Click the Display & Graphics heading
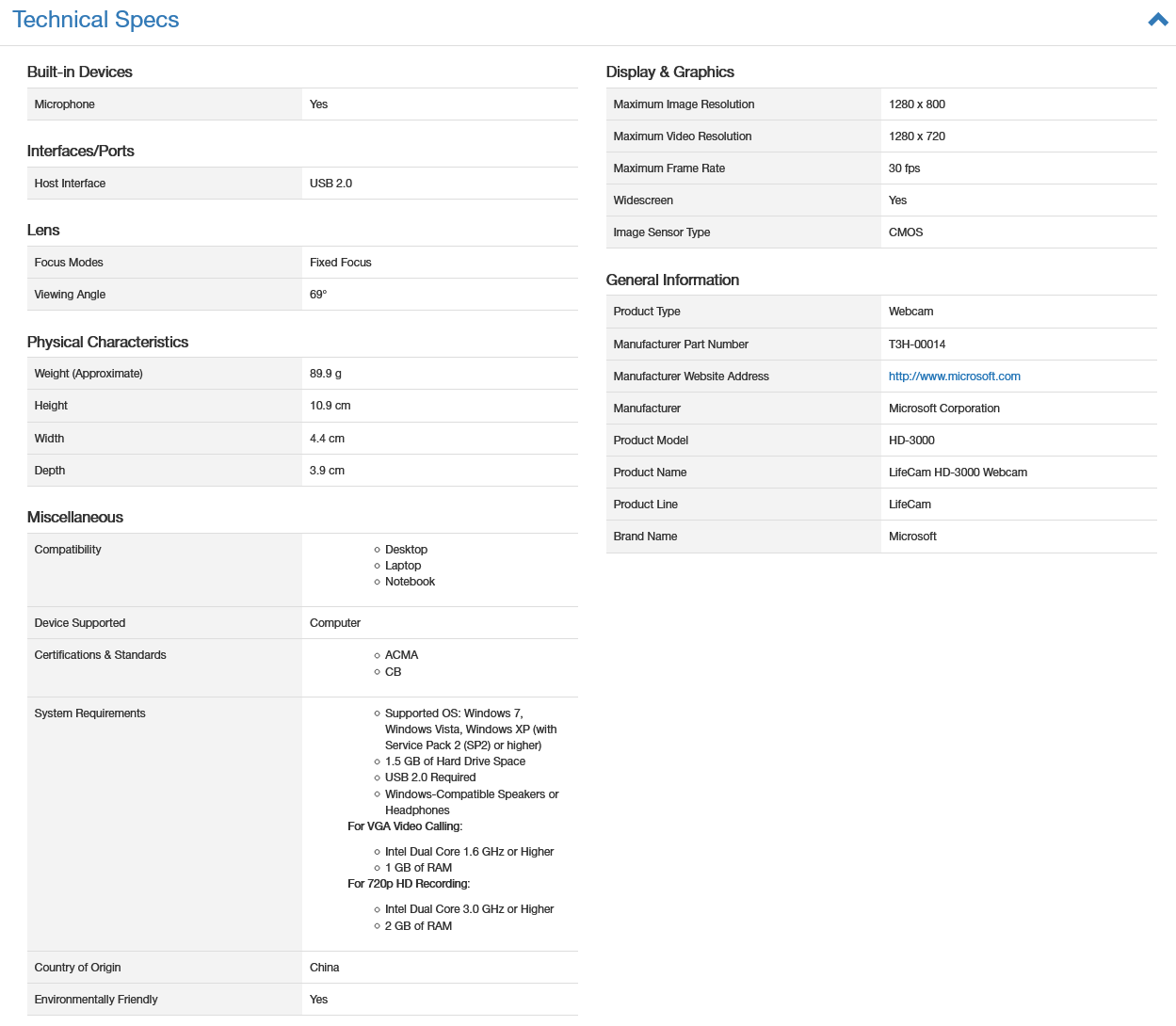Screen dimensions: 1176x1026 [x=669, y=72]
